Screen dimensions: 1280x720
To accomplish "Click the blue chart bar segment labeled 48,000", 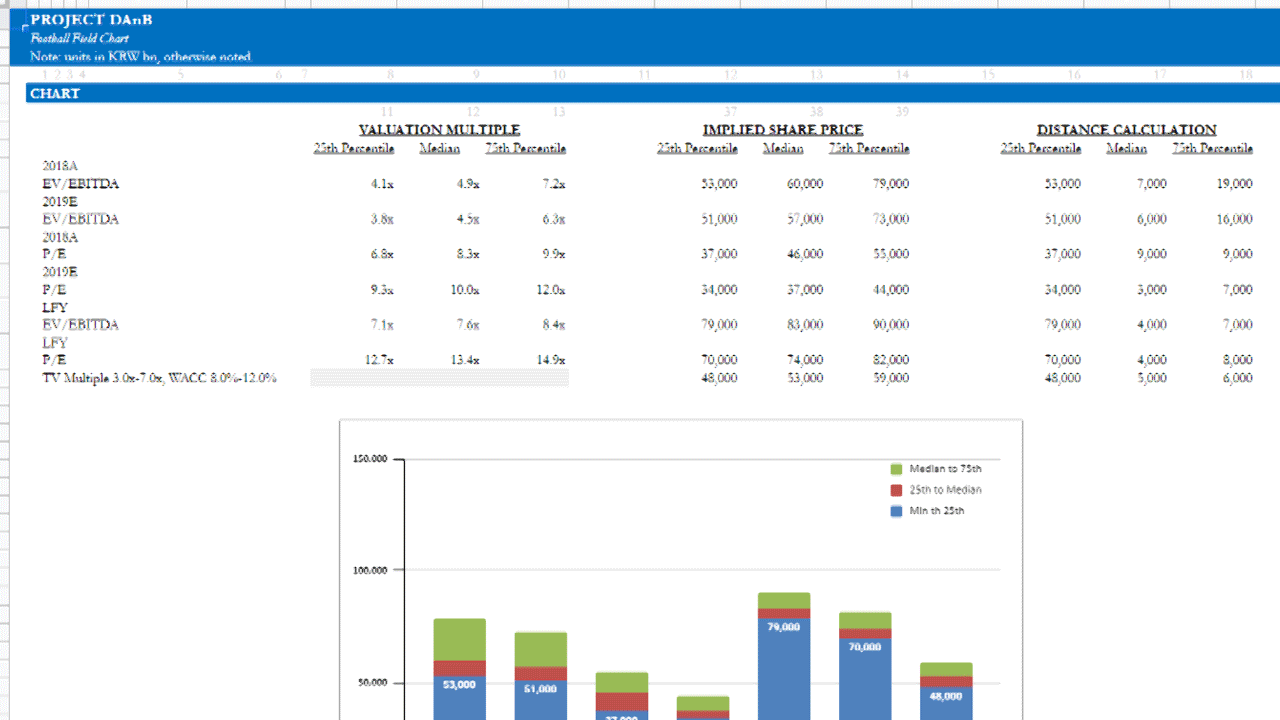I will [x=946, y=704].
